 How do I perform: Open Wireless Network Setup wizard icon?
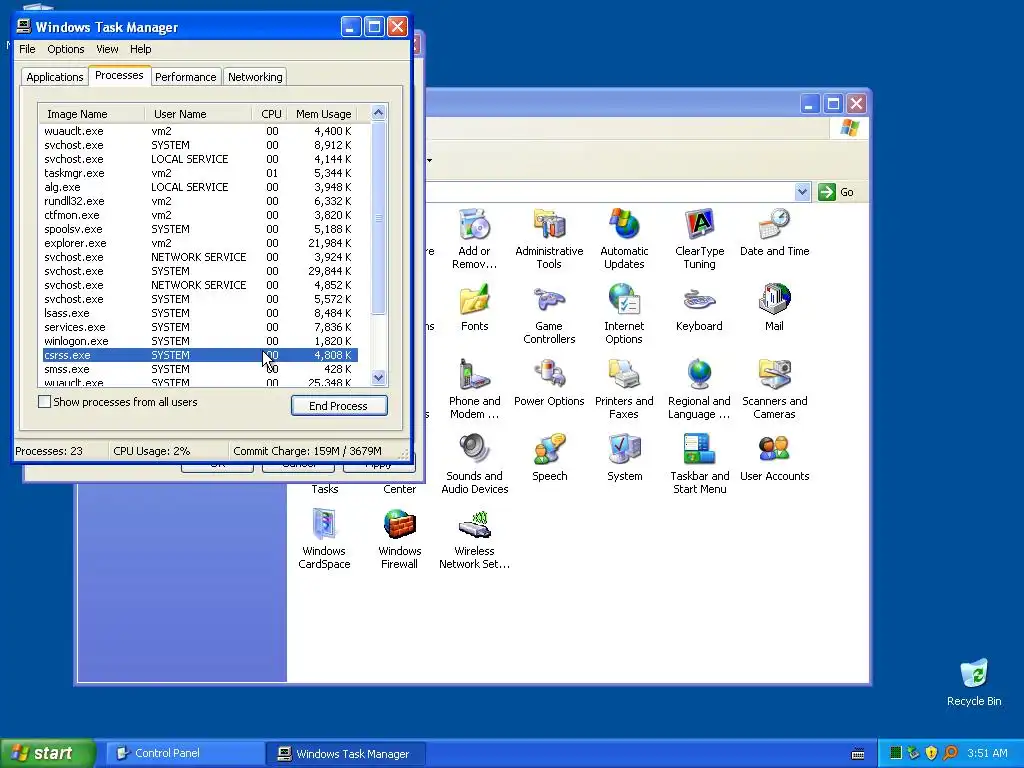(x=474, y=539)
